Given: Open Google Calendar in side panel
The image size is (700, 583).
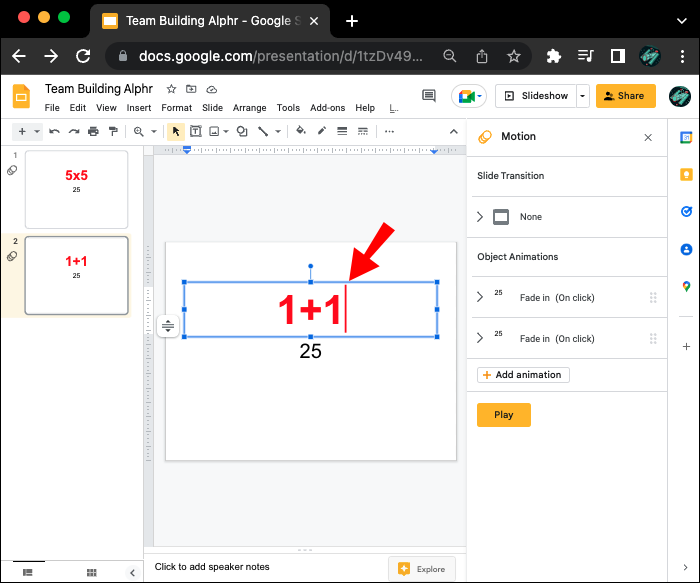Looking at the screenshot, I should (686, 137).
